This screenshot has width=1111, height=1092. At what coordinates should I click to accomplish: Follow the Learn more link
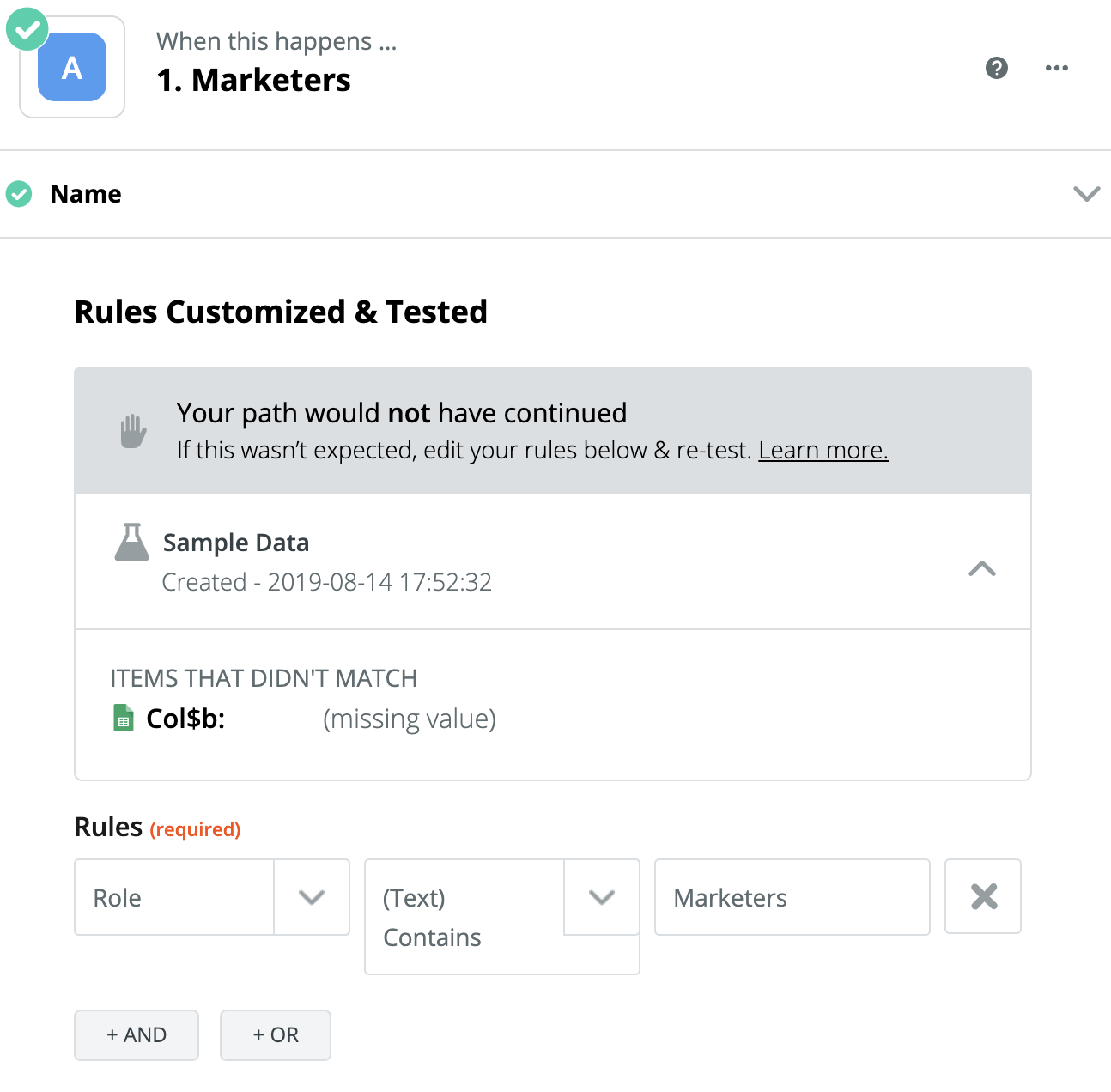[x=823, y=450]
